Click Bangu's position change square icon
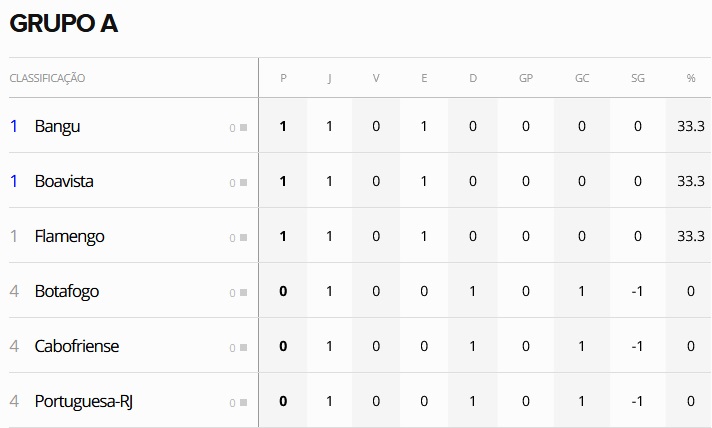 242,128
